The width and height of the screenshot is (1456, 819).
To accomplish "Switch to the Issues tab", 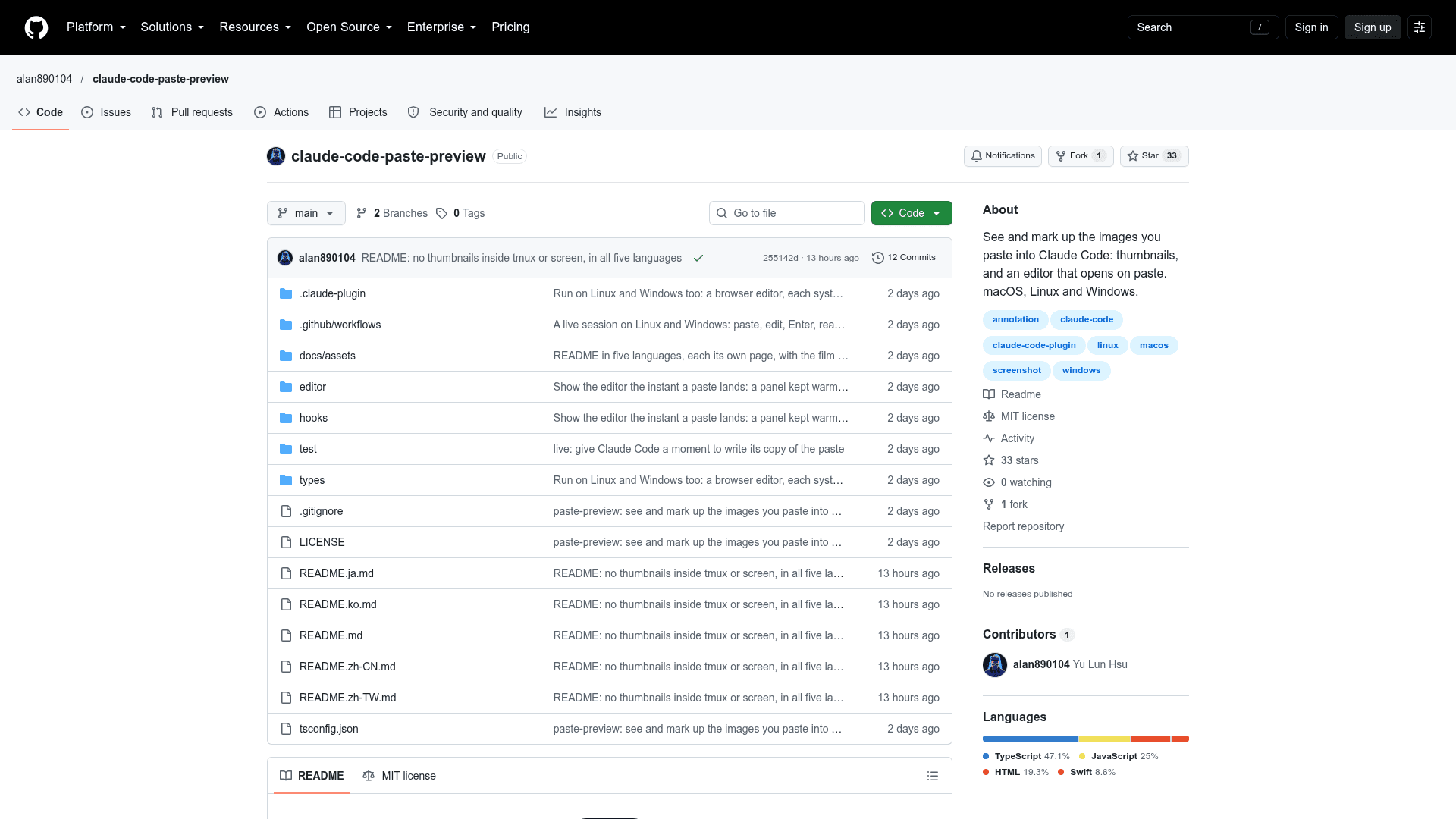I will (106, 112).
